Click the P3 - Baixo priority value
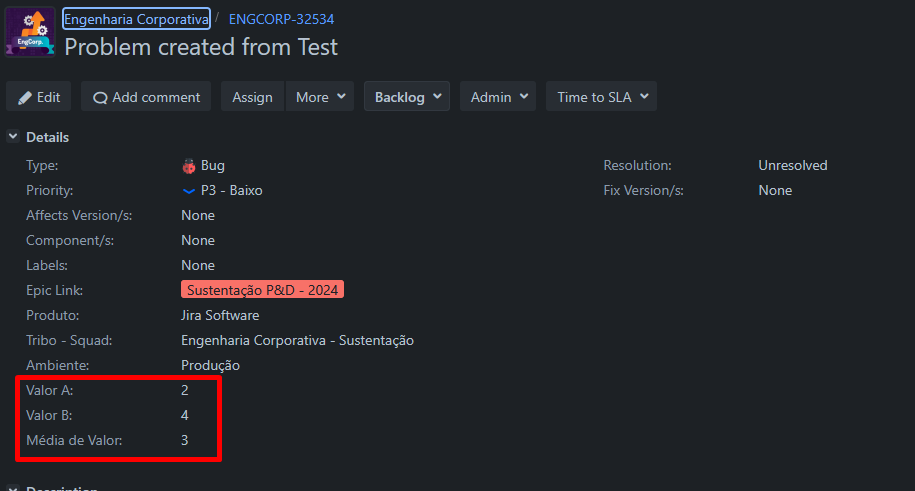 [232, 190]
